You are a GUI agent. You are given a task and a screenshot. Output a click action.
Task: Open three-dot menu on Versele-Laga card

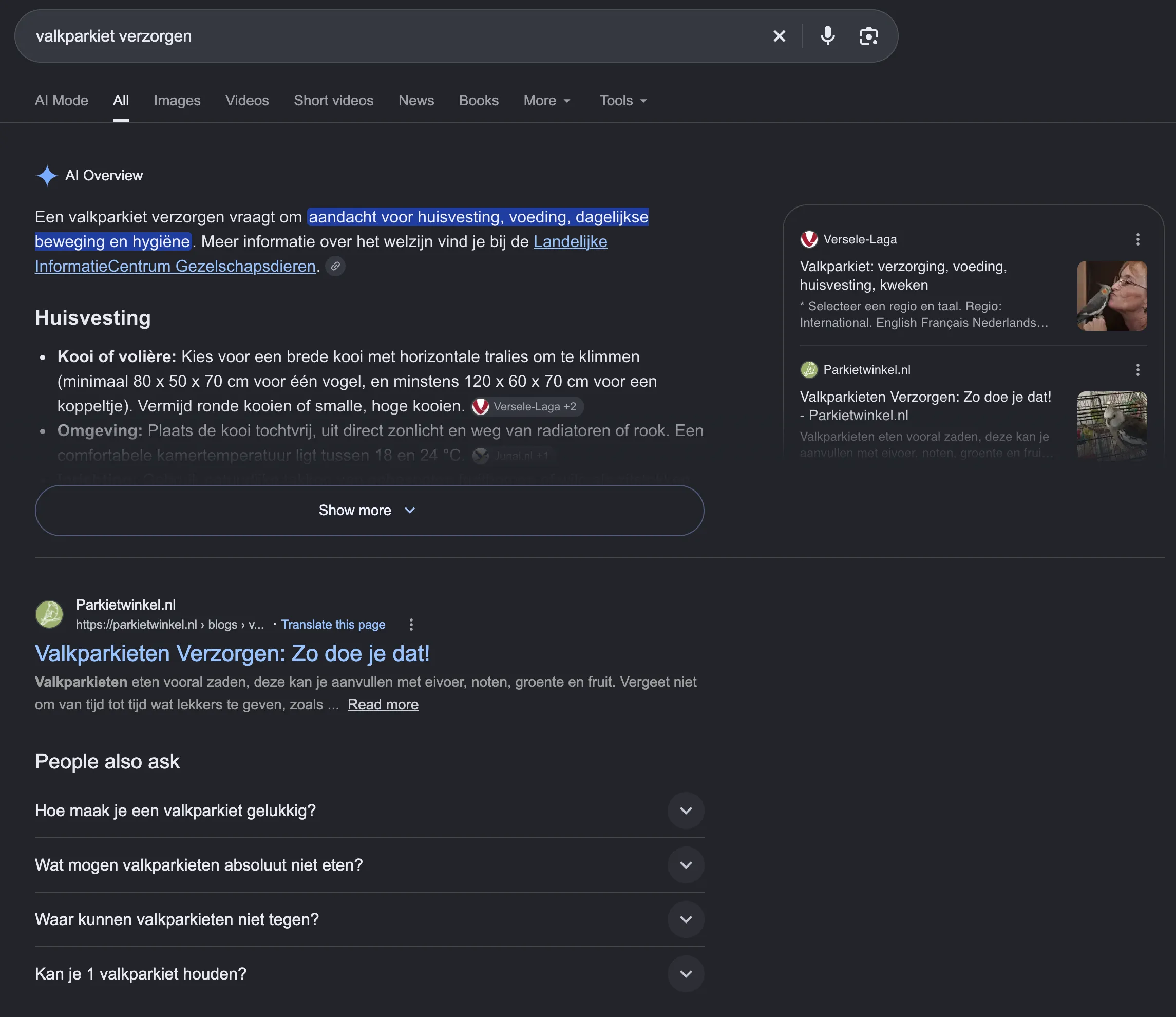[x=1137, y=239]
